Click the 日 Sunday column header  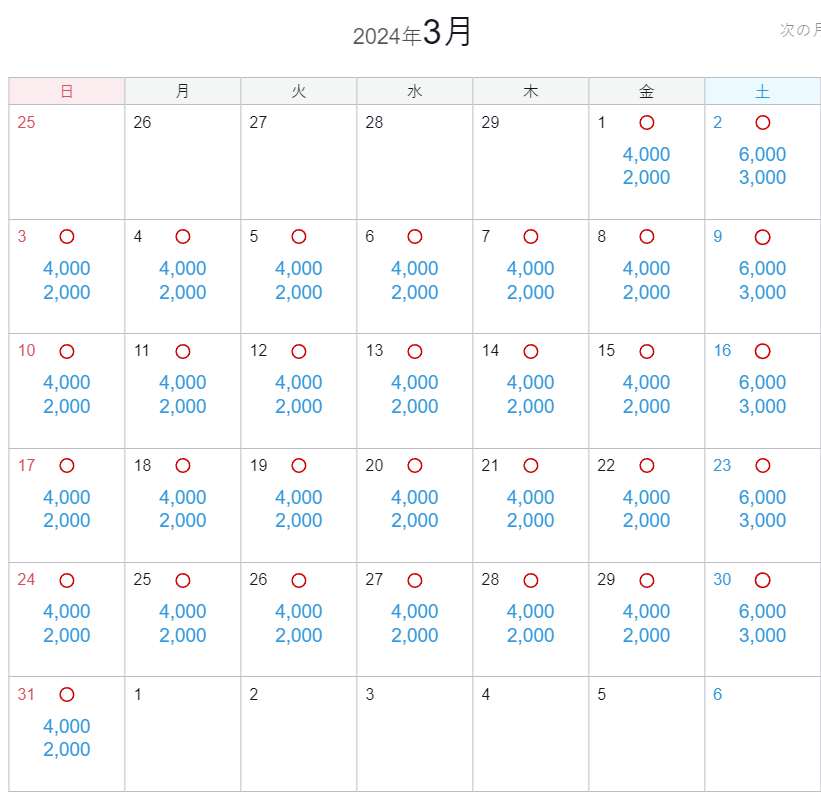click(66, 91)
